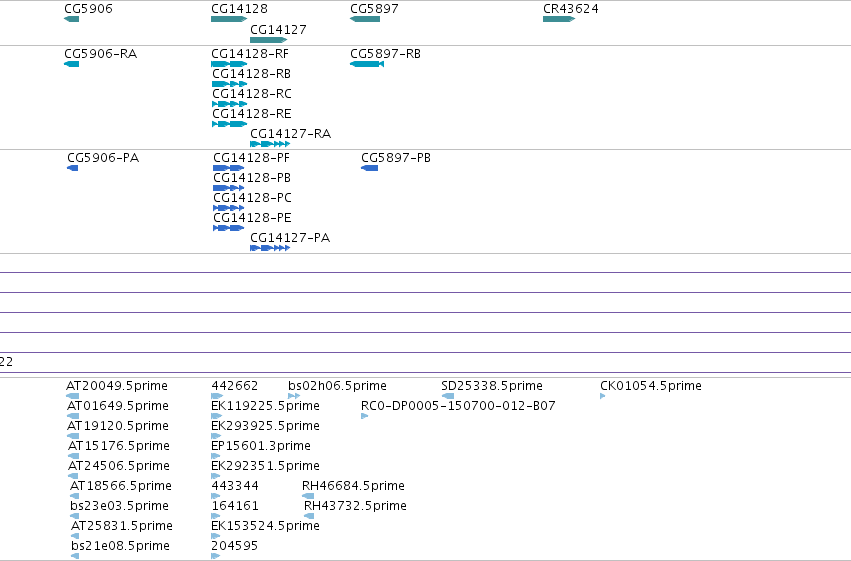The height and width of the screenshot is (561, 851).
Task: Click the EK119225.5prime EST arrow
Action: click(217, 416)
